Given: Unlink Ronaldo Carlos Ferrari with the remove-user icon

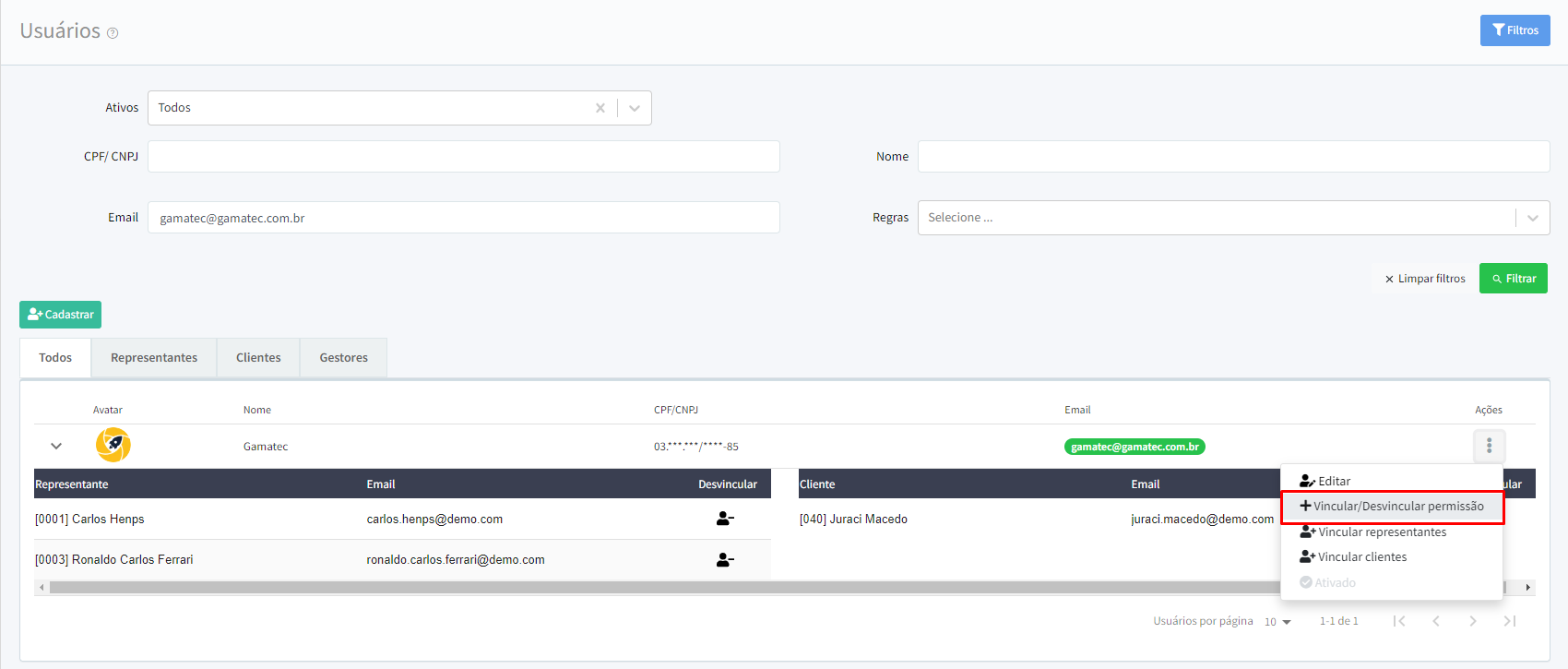Looking at the screenshot, I should pyautogui.click(x=725, y=559).
